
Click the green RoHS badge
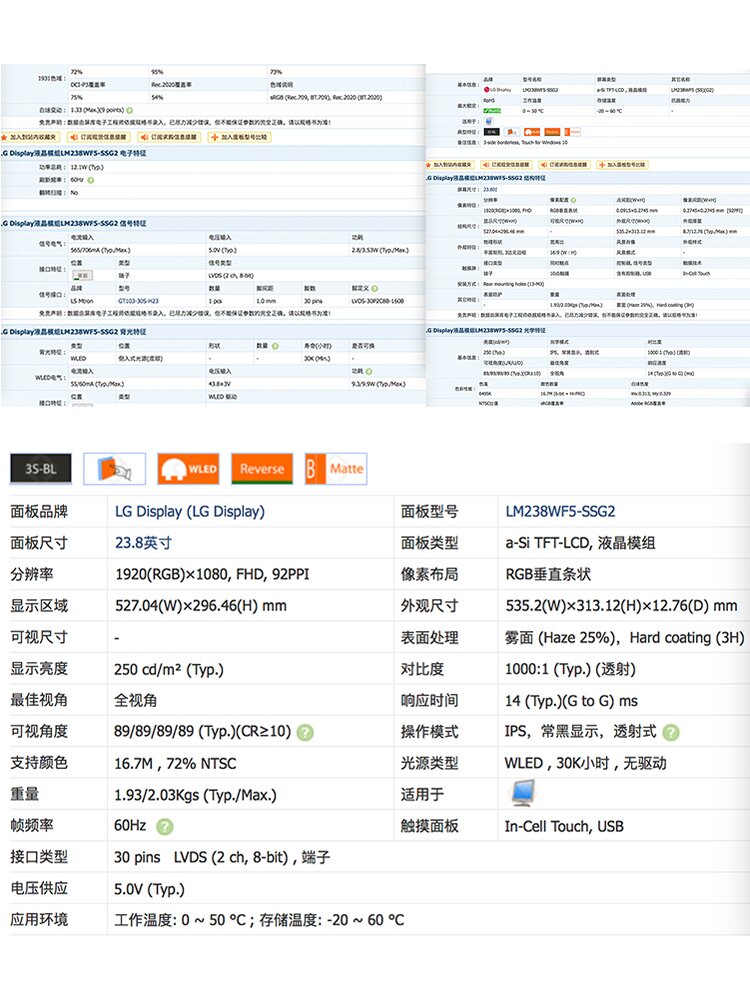tap(492, 111)
